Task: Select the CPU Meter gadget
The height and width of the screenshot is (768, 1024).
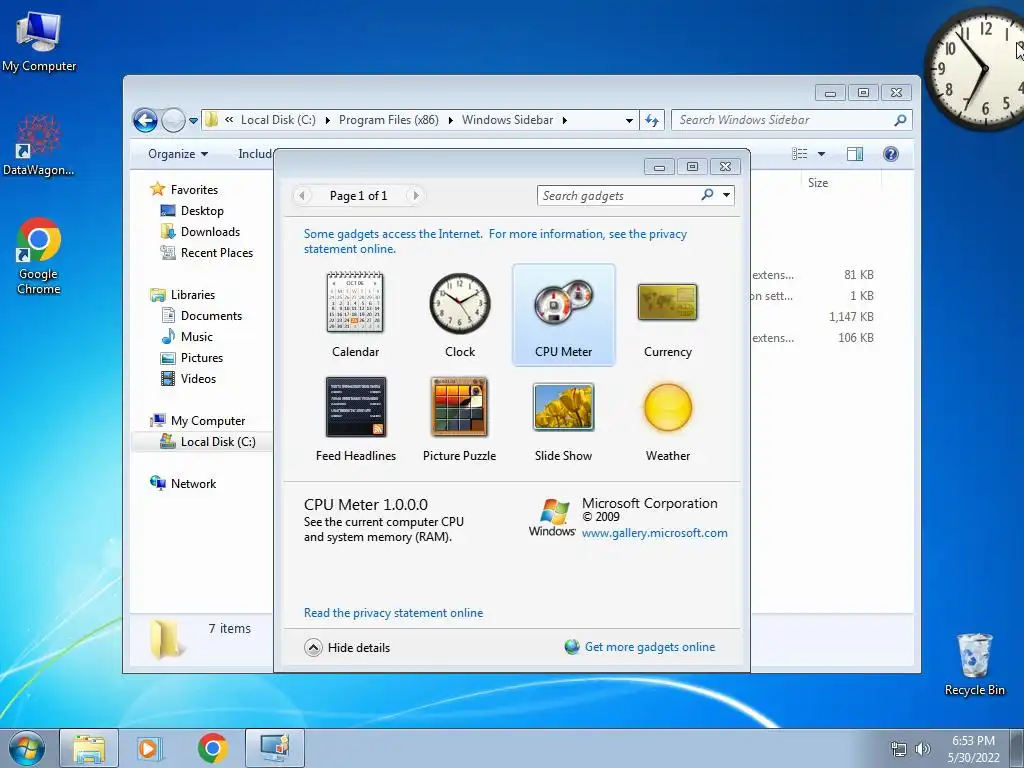Action: coord(564,315)
